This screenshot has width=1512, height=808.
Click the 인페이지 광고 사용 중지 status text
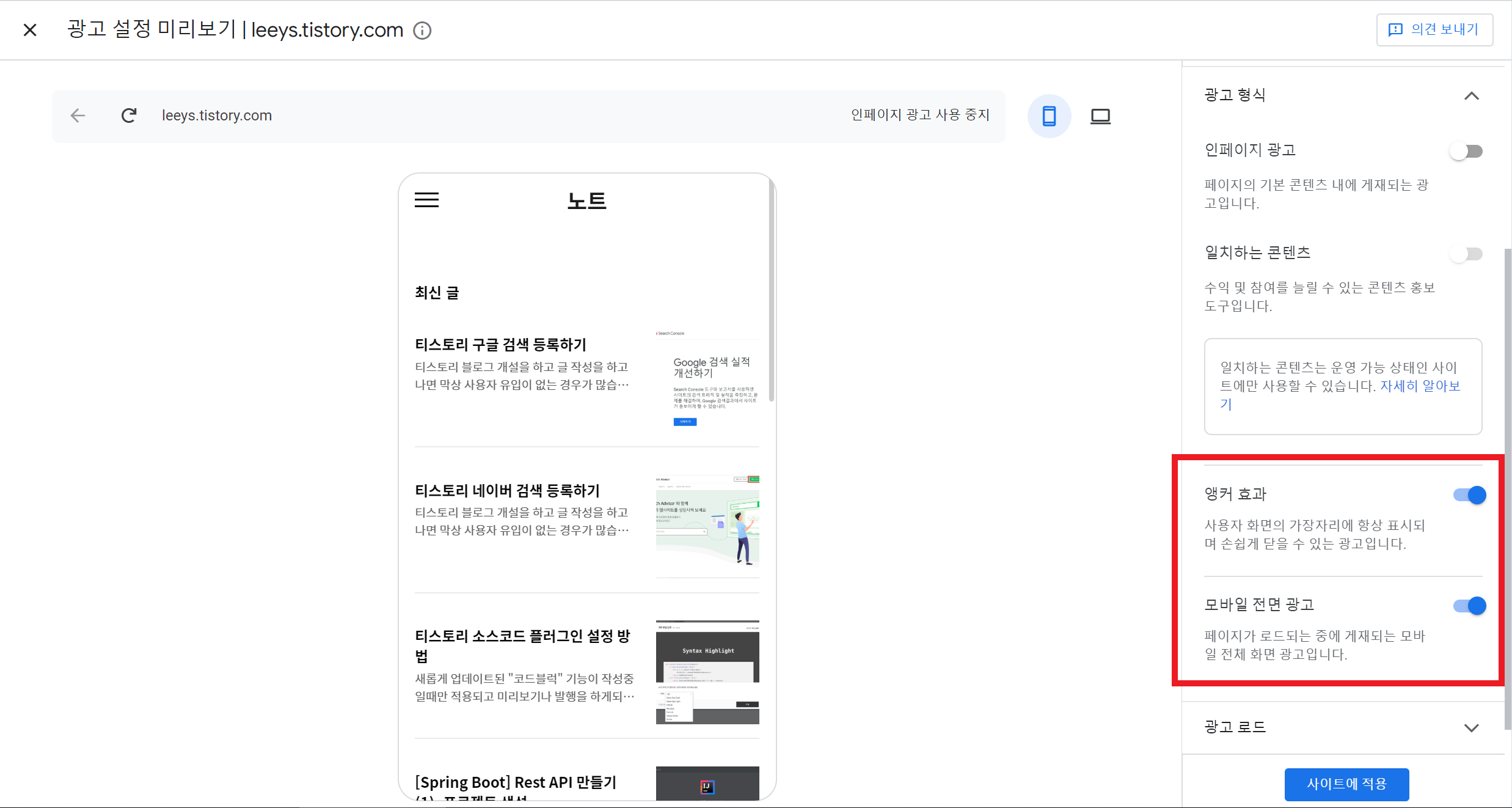point(919,115)
